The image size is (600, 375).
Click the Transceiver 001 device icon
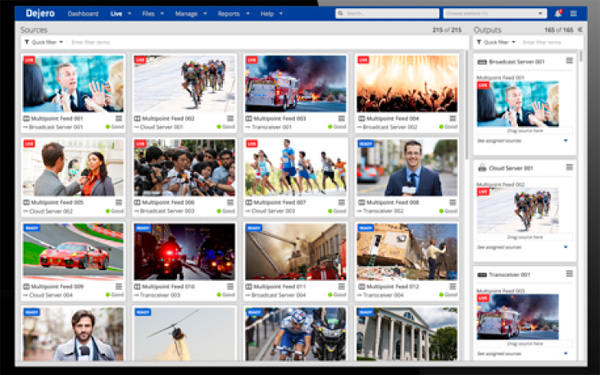coord(482,275)
